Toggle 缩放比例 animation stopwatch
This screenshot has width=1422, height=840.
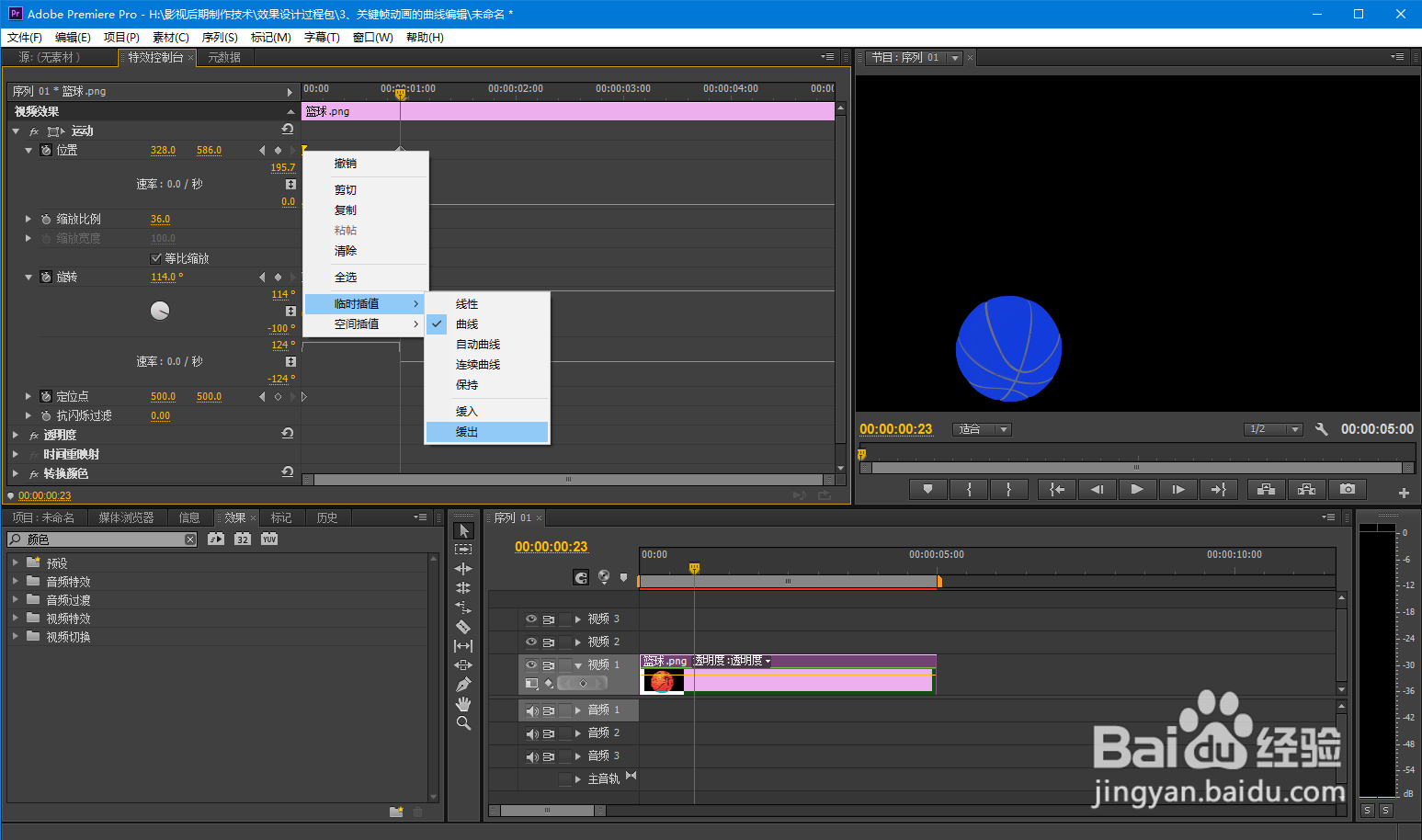point(46,220)
